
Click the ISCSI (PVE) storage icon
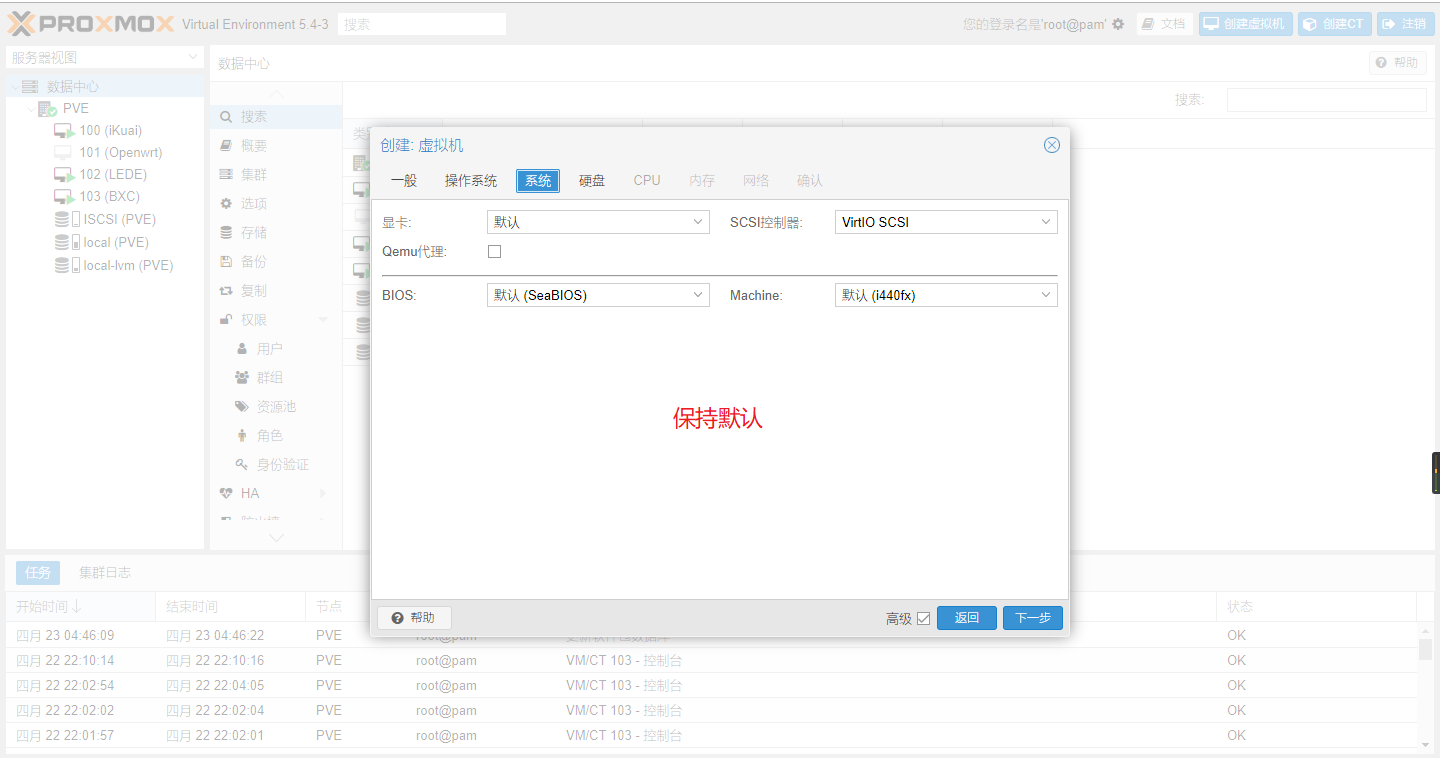click(66, 219)
